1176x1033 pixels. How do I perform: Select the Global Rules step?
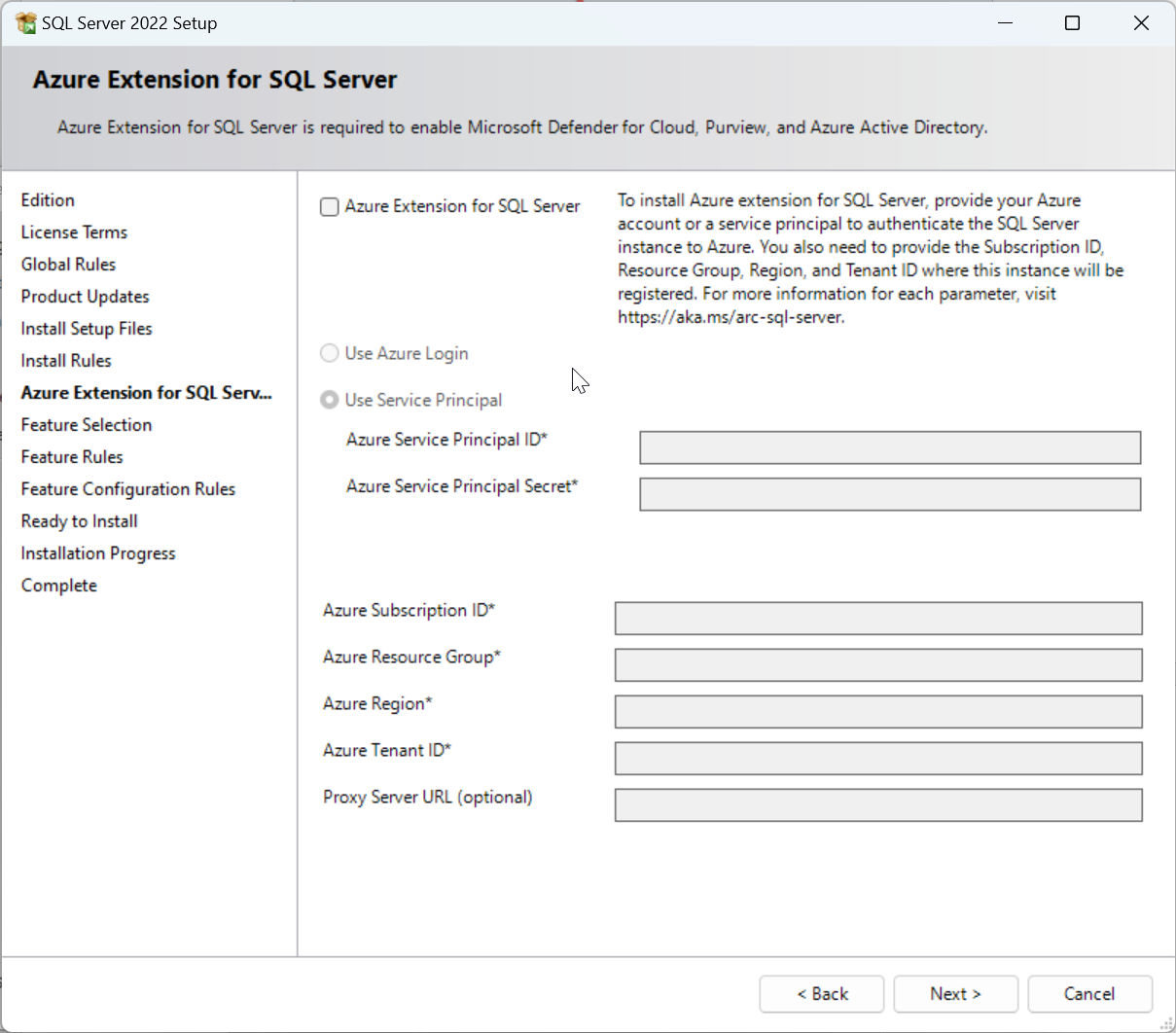[68, 264]
